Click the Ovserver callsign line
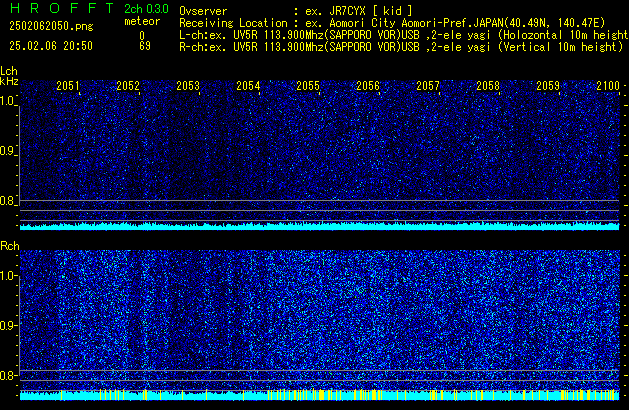Image resolution: width=629 pixels, height=410 pixels. pos(296,11)
